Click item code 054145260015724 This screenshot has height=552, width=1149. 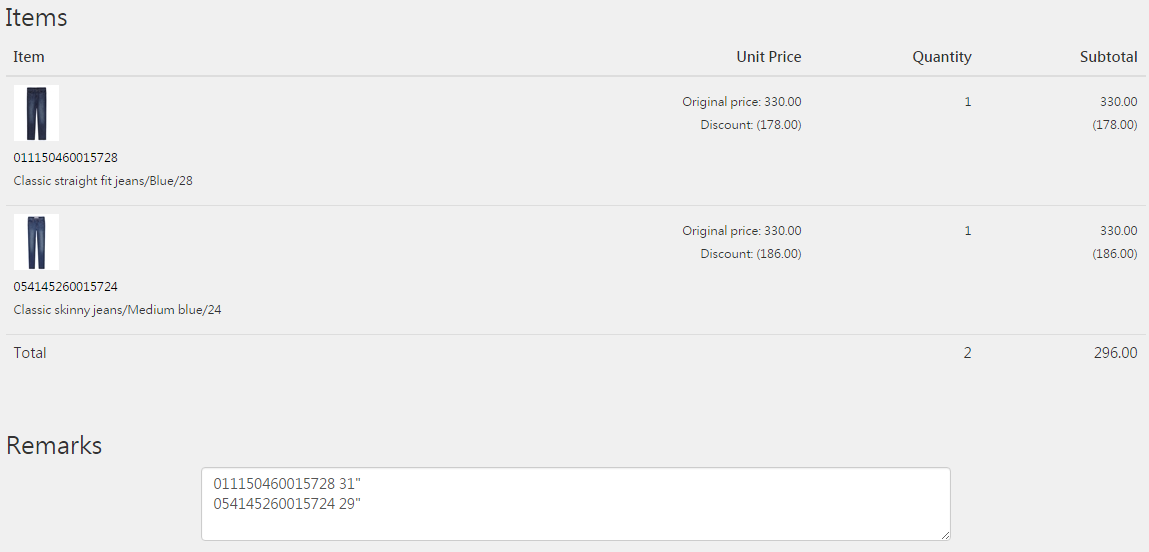click(x=65, y=287)
